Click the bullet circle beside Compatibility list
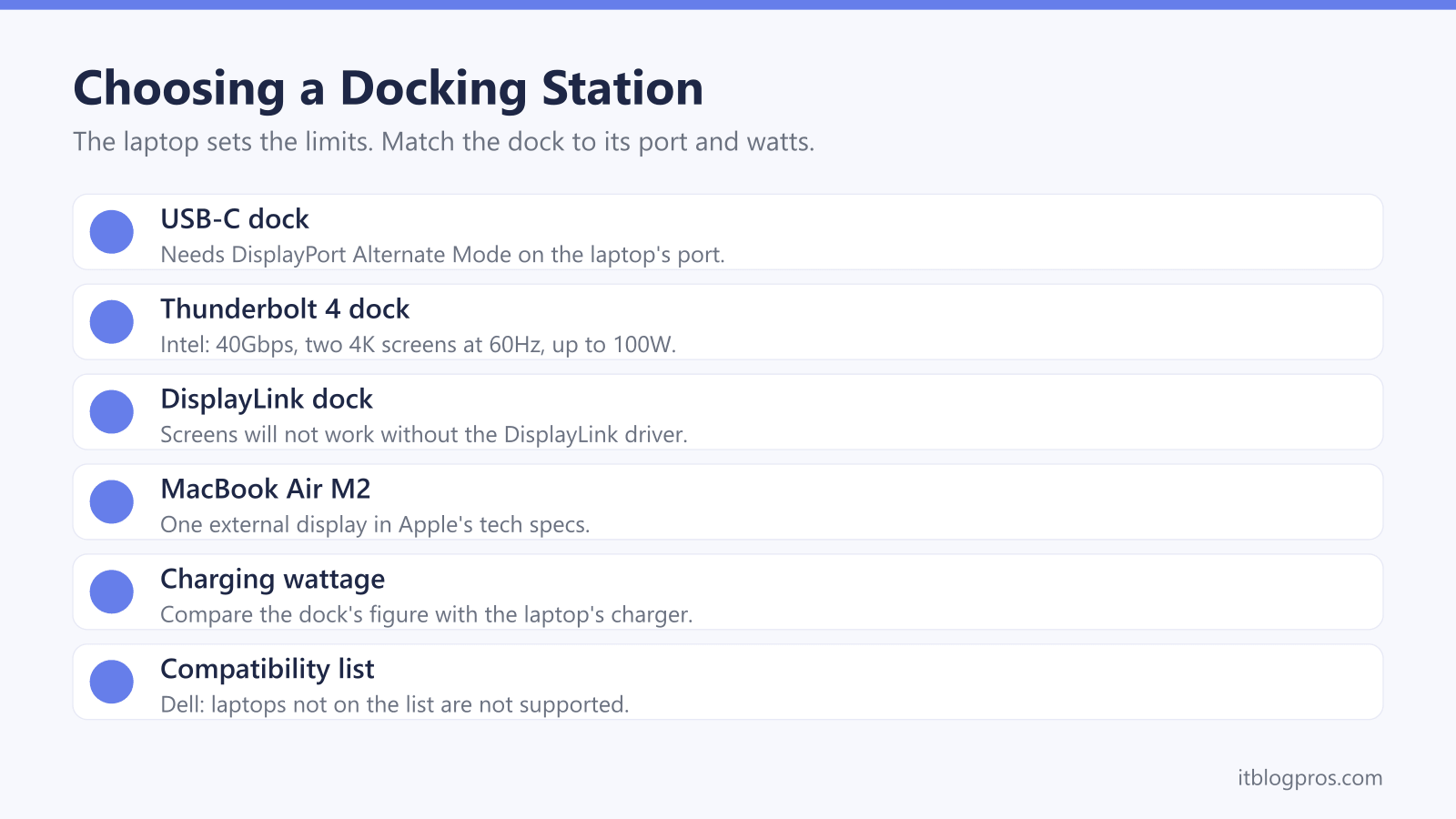This screenshot has height=819, width=1456. [112, 682]
